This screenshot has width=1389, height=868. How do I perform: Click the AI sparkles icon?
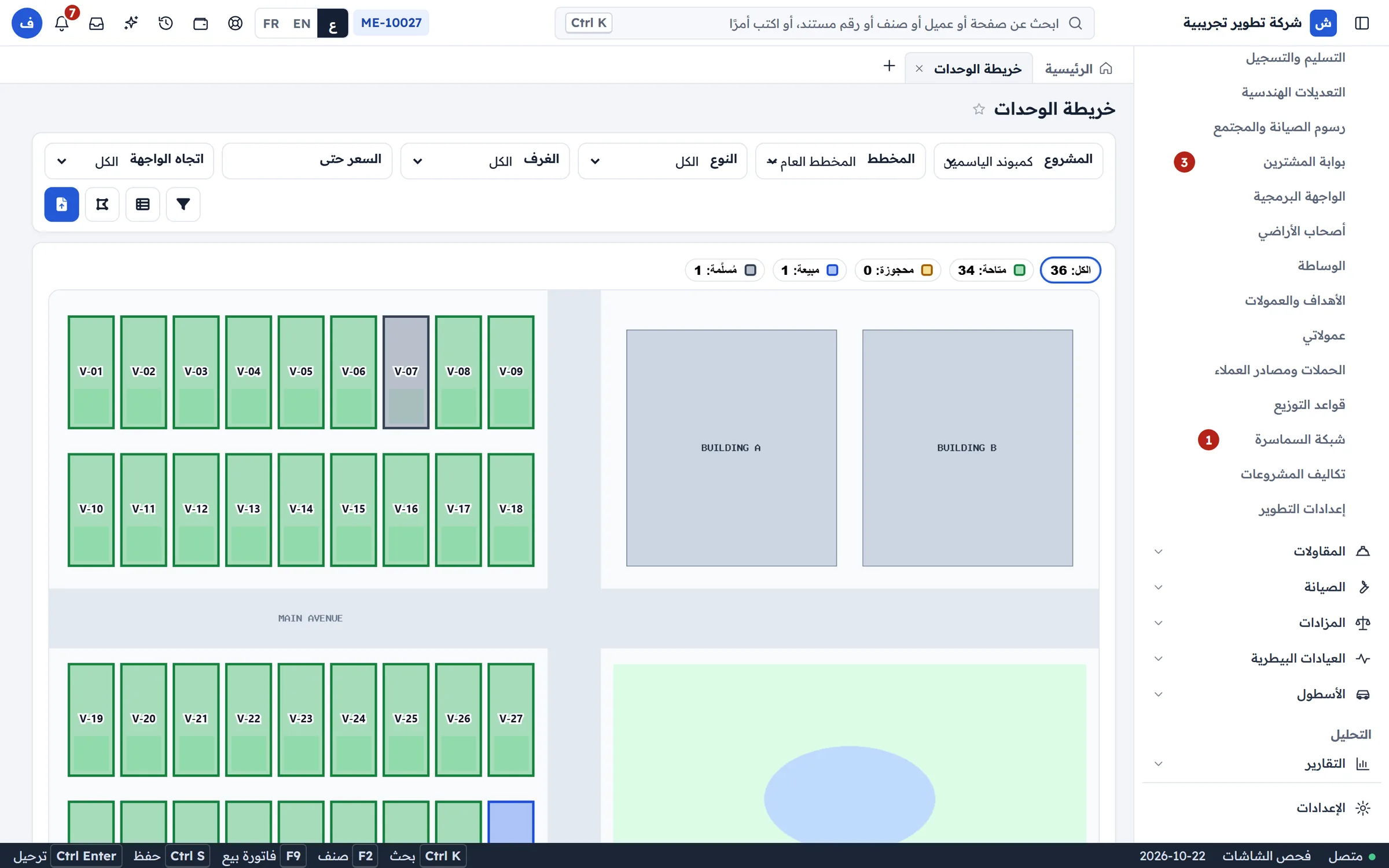[x=131, y=23]
